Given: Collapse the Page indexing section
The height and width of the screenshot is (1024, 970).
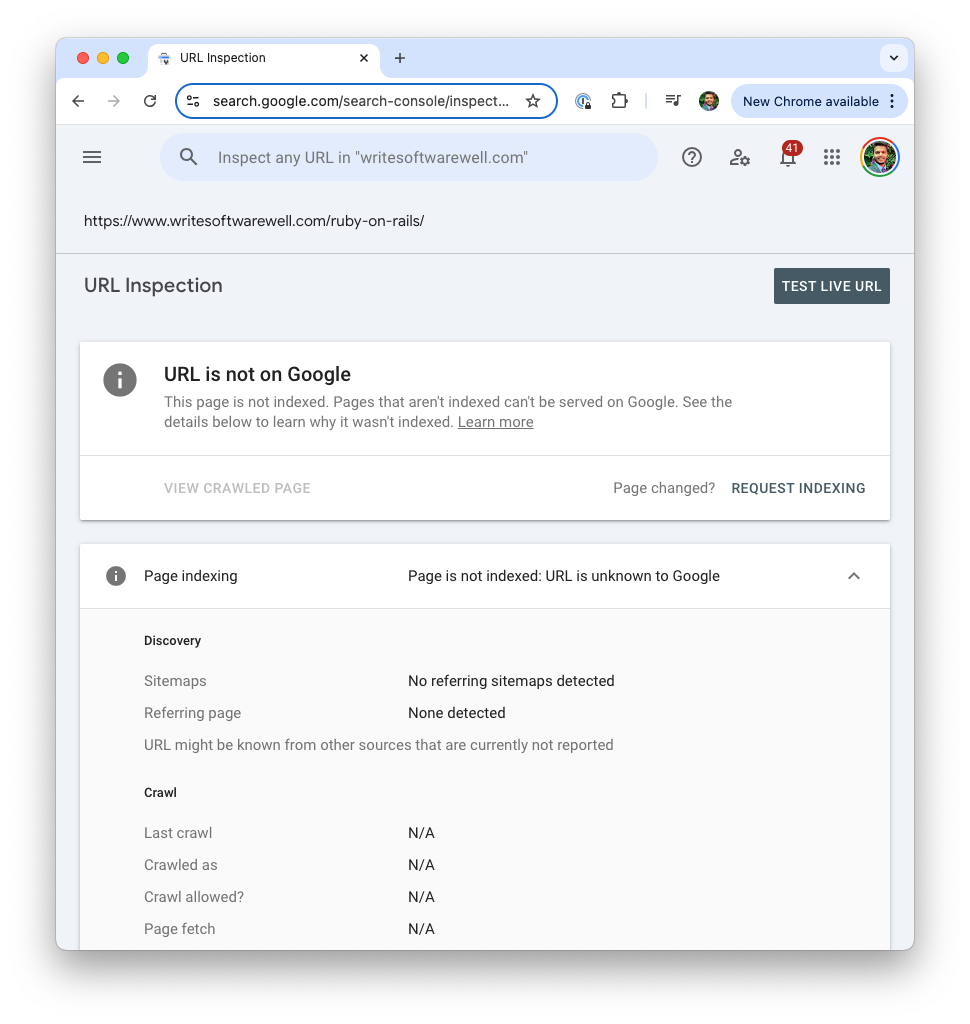Looking at the screenshot, I should (854, 576).
